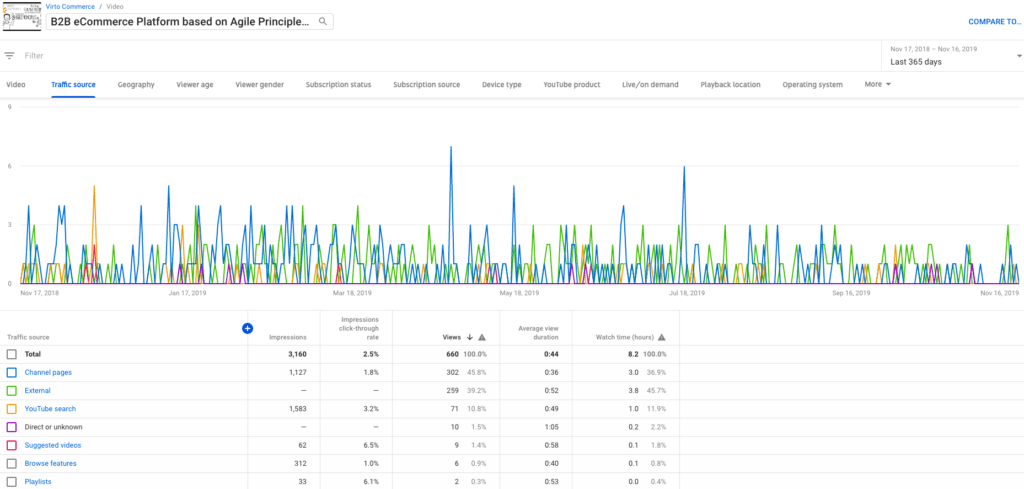Click the Direct or unknown row label
The width and height of the screenshot is (1024, 489).
[x=54, y=428]
